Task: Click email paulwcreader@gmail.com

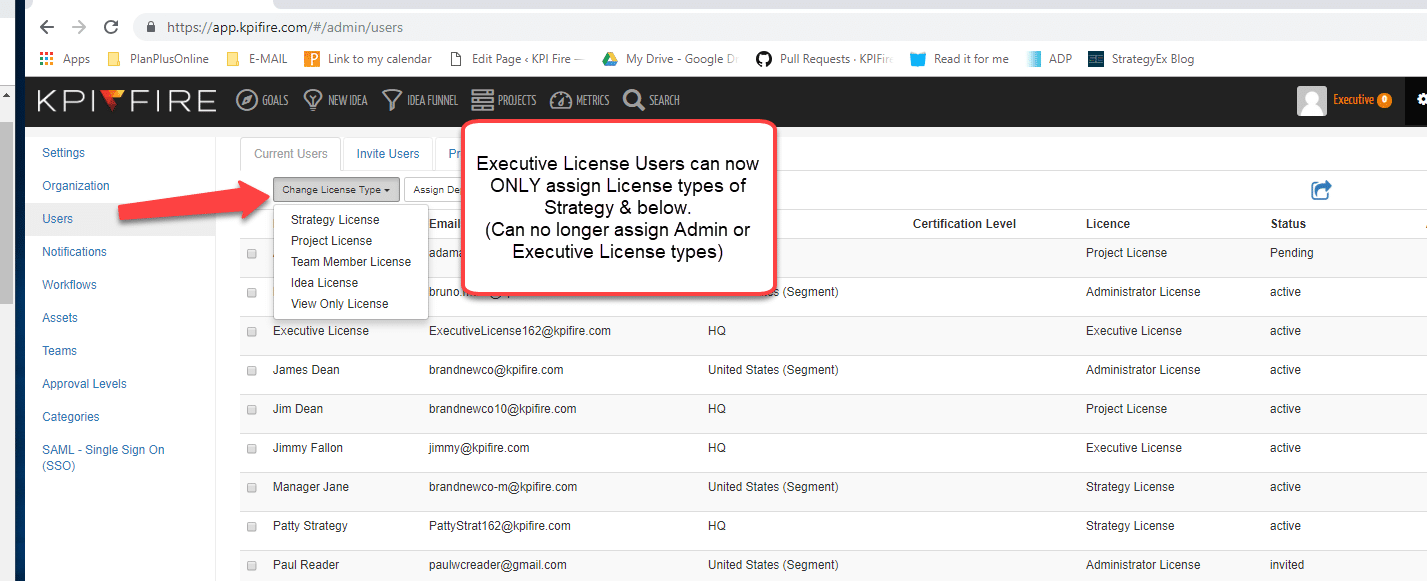Action: coord(498,565)
